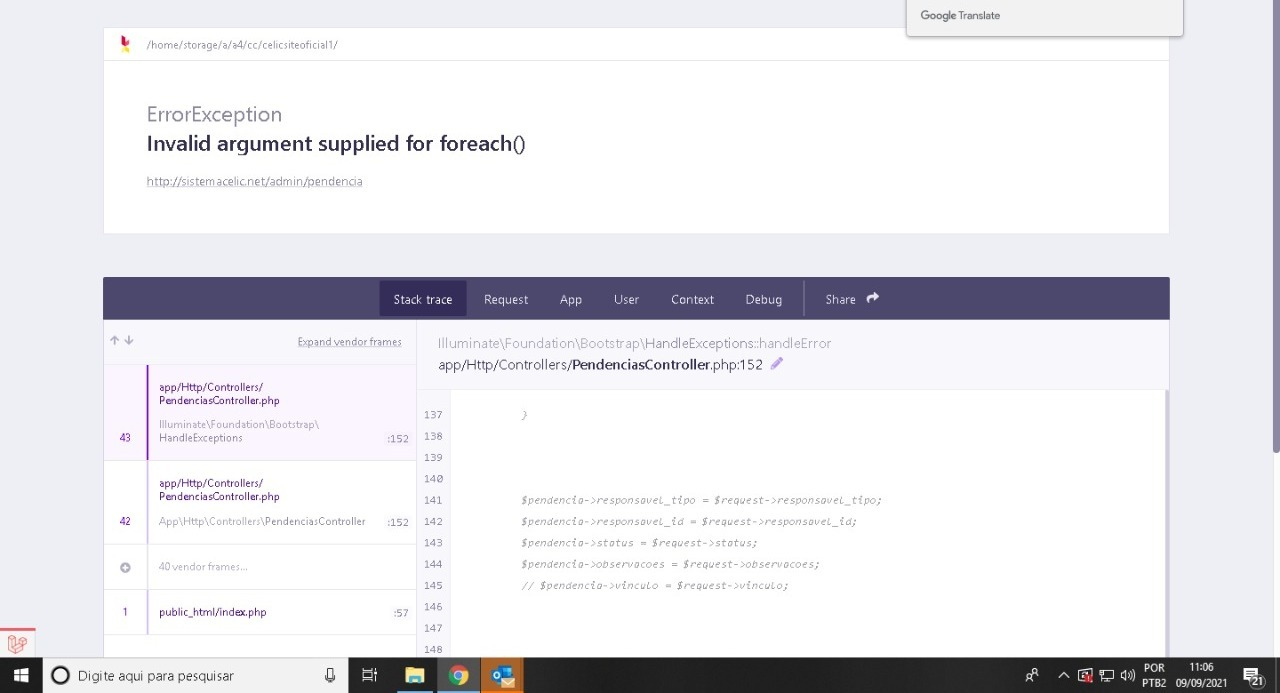Image resolution: width=1280 pixels, height=693 pixels.
Task: Click the down arrow to go to next stack frame
Action: tap(126, 340)
